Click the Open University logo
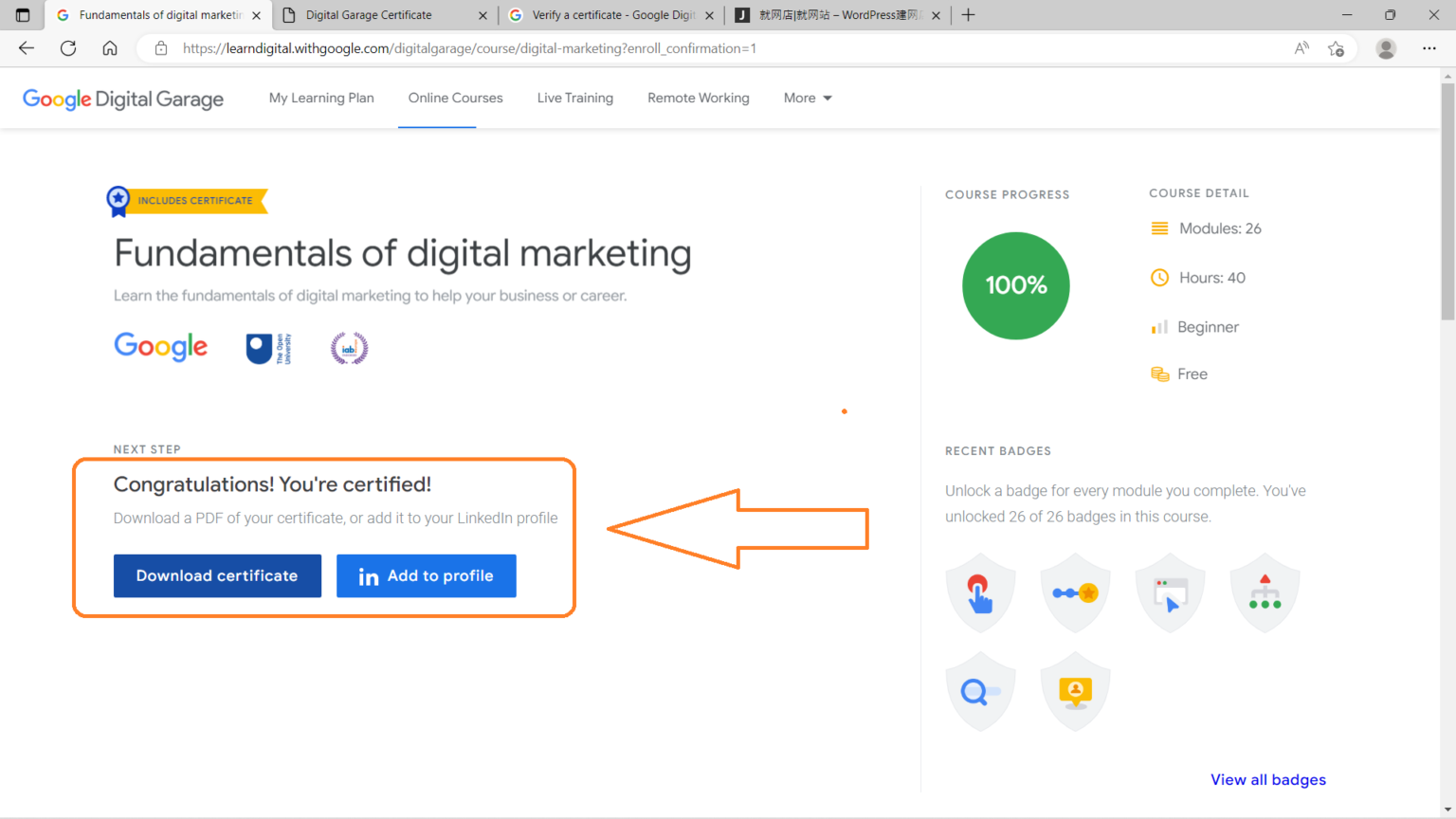Viewport: 1456px width, 819px height. (268, 349)
